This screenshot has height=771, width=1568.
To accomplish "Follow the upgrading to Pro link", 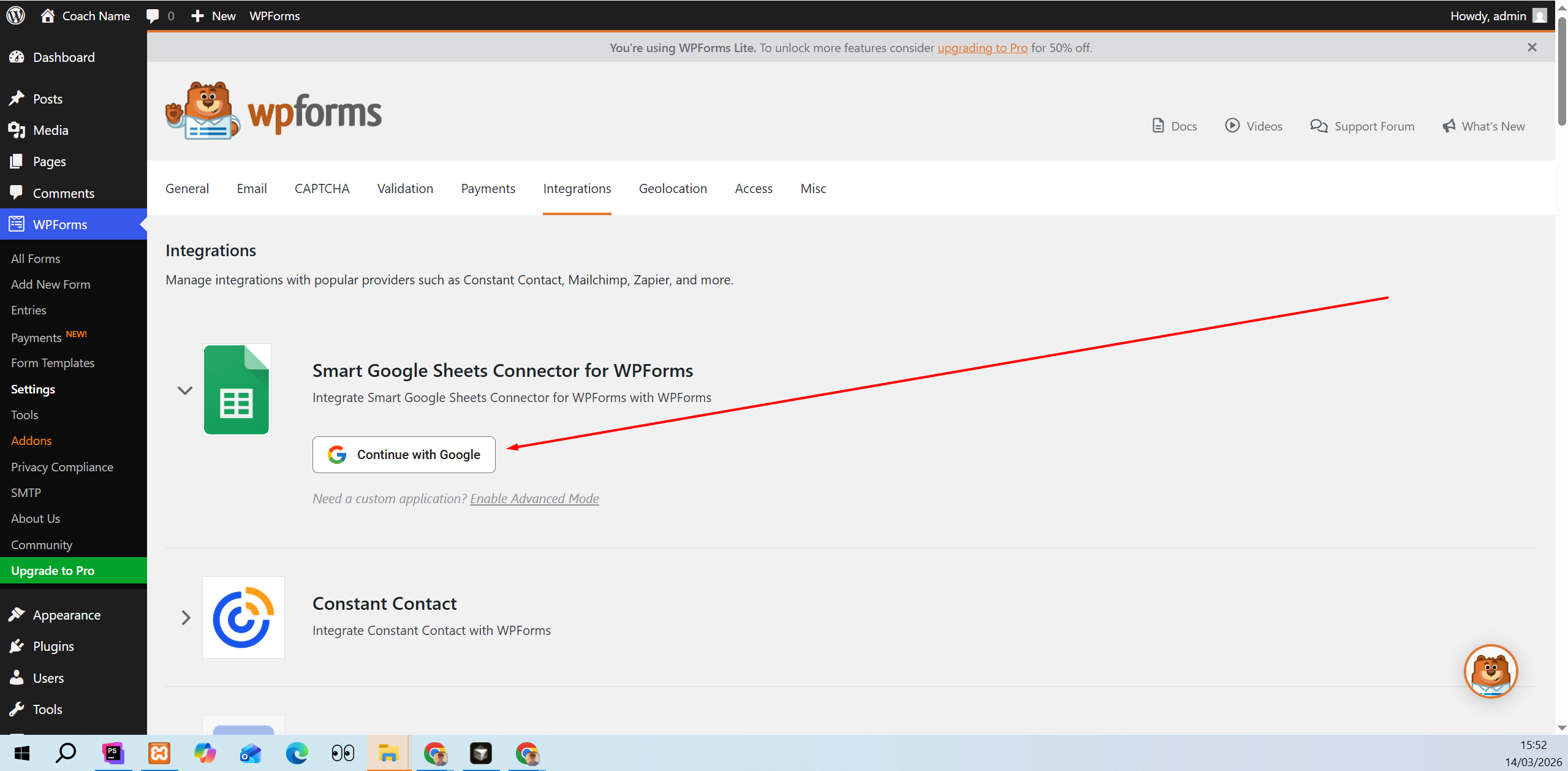I will coord(982,48).
